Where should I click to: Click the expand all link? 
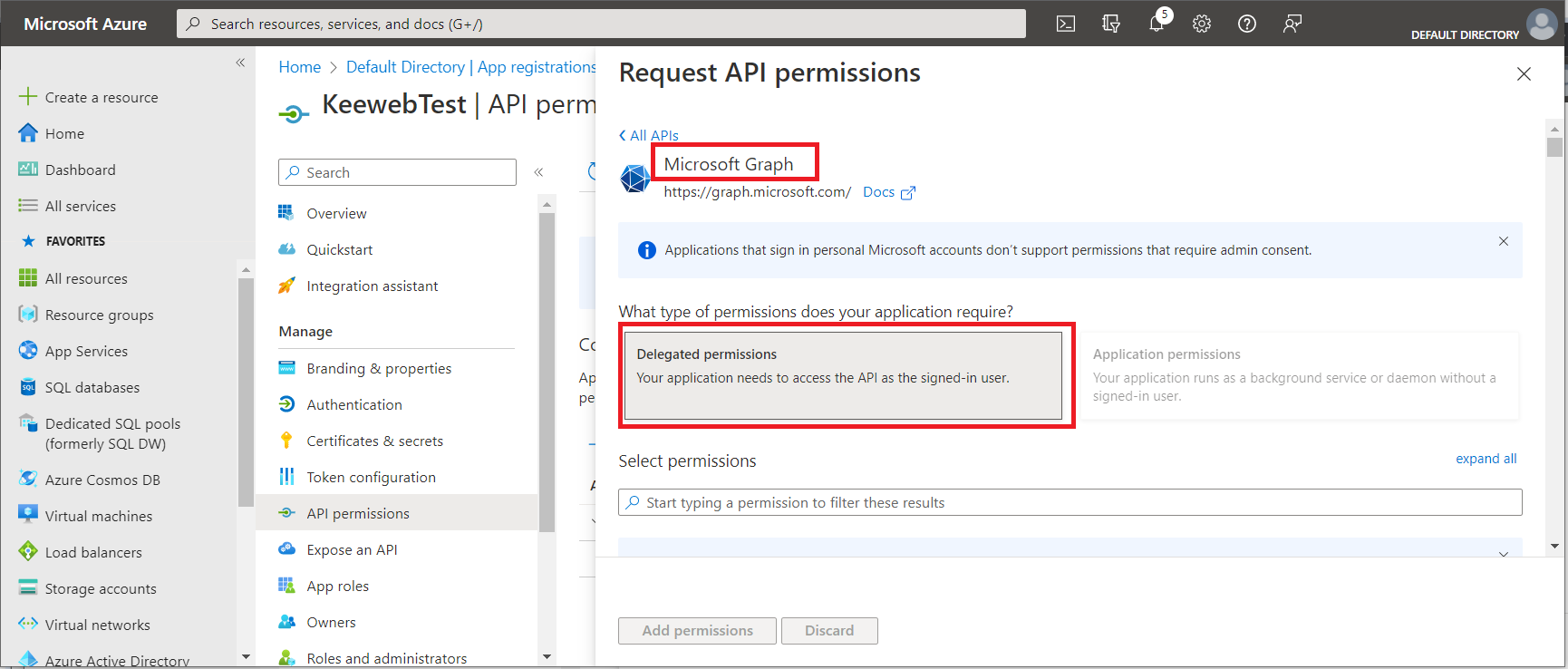click(x=1486, y=459)
